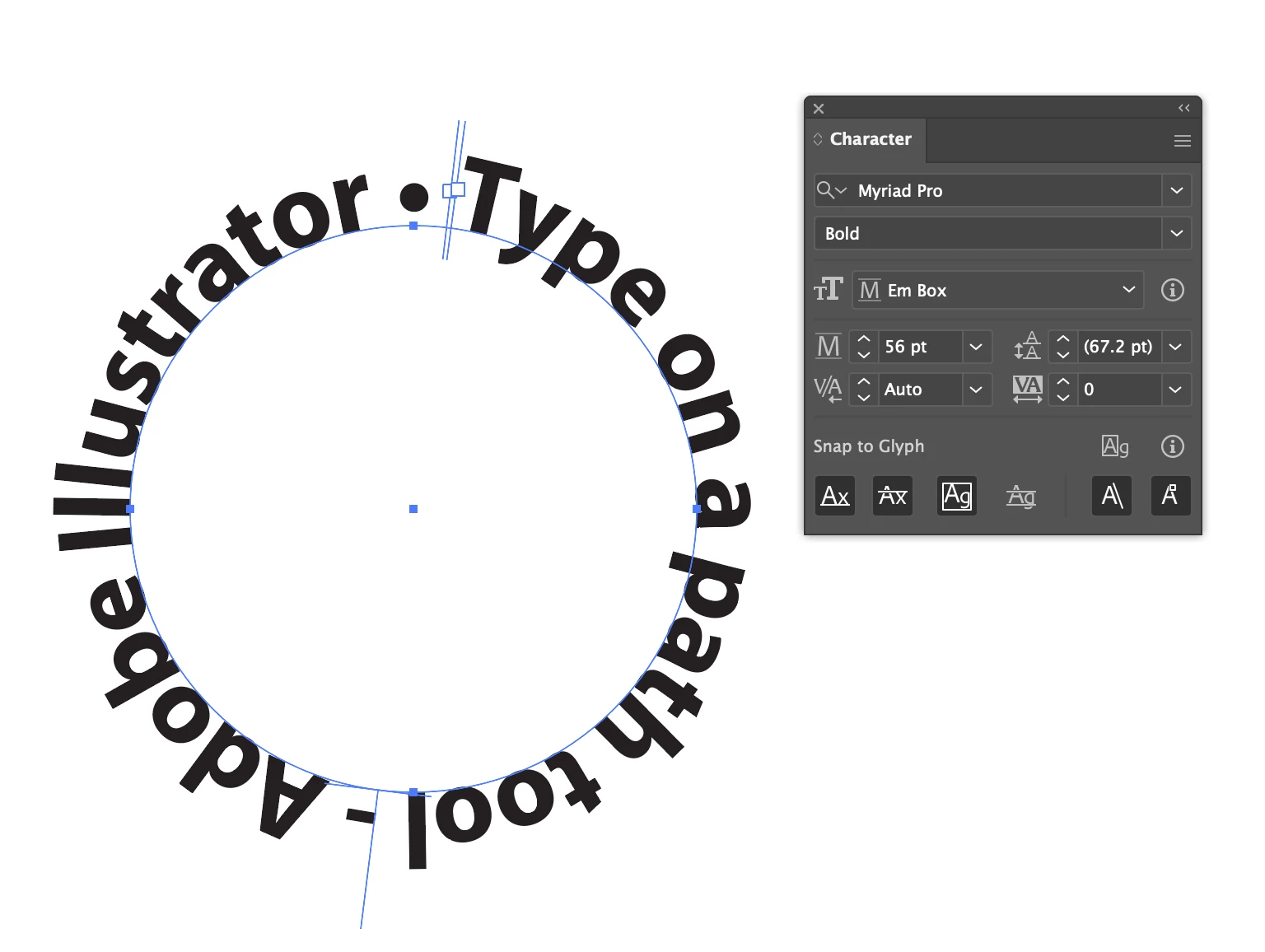Collapse the Character panel using double arrows
Viewport: 1265px width, 952px height.
[1183, 108]
